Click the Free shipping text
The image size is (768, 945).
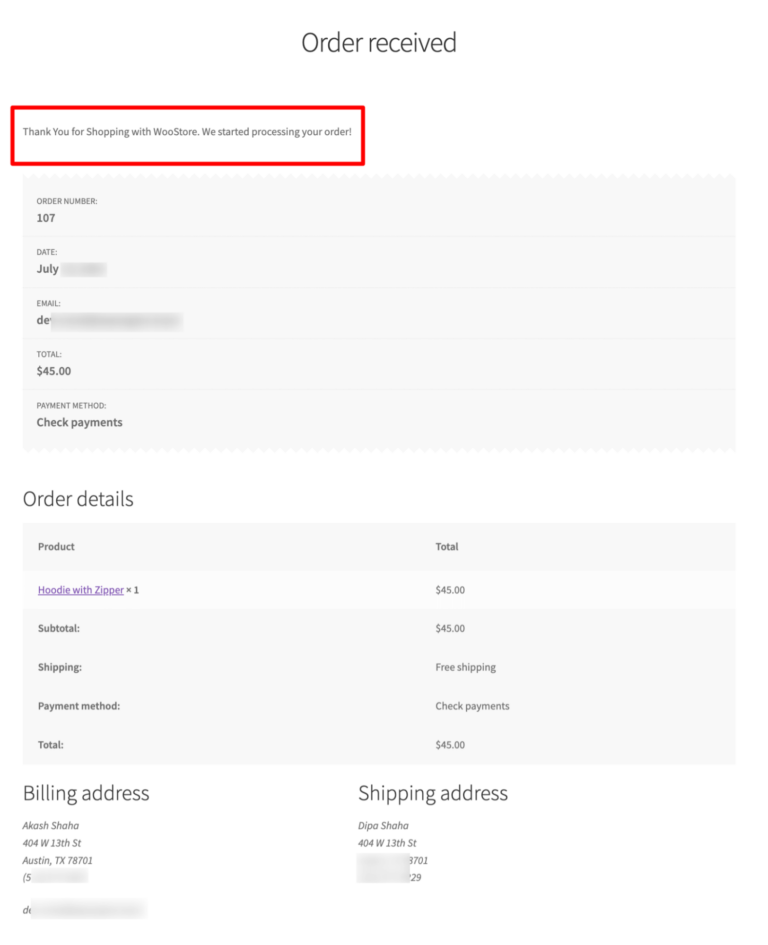point(466,667)
